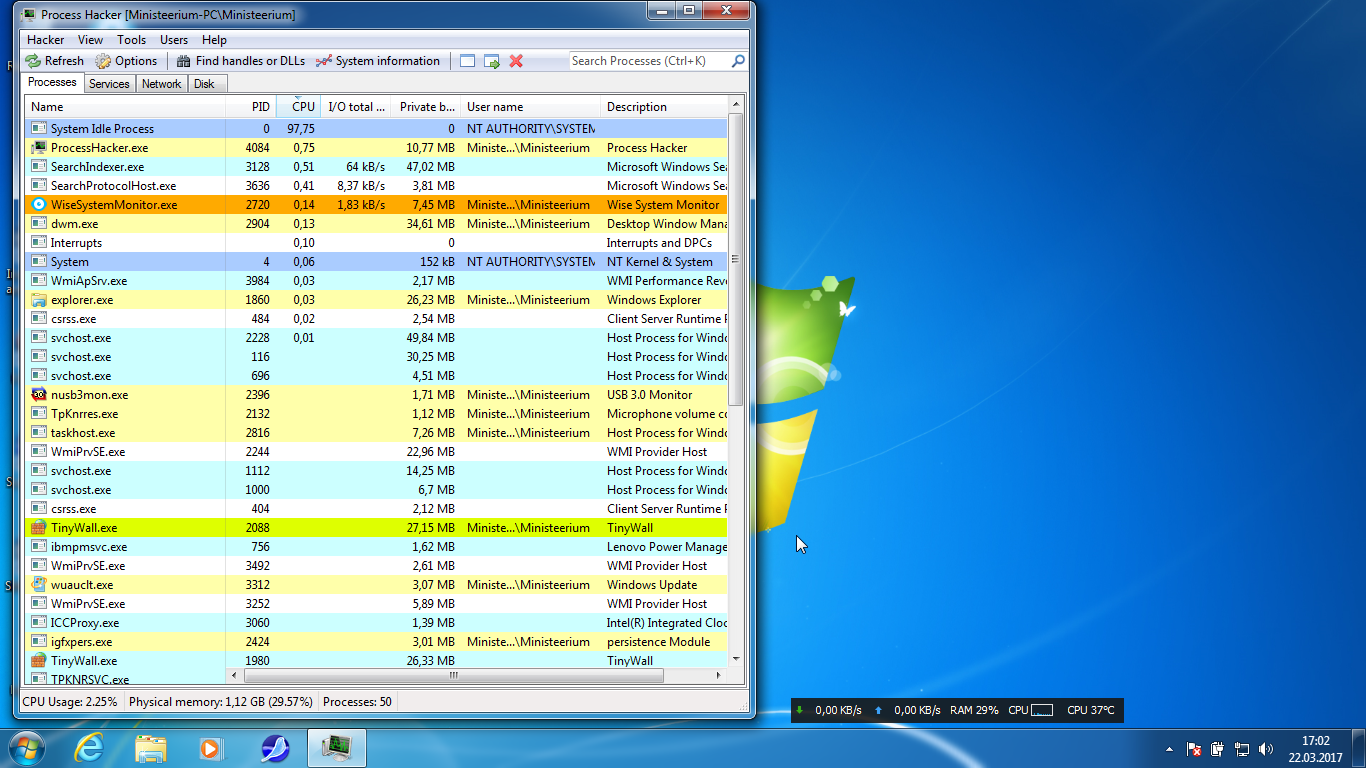The image size is (1366, 768).
Task: Click the explorer.exe folder icon
Action: 39,300
